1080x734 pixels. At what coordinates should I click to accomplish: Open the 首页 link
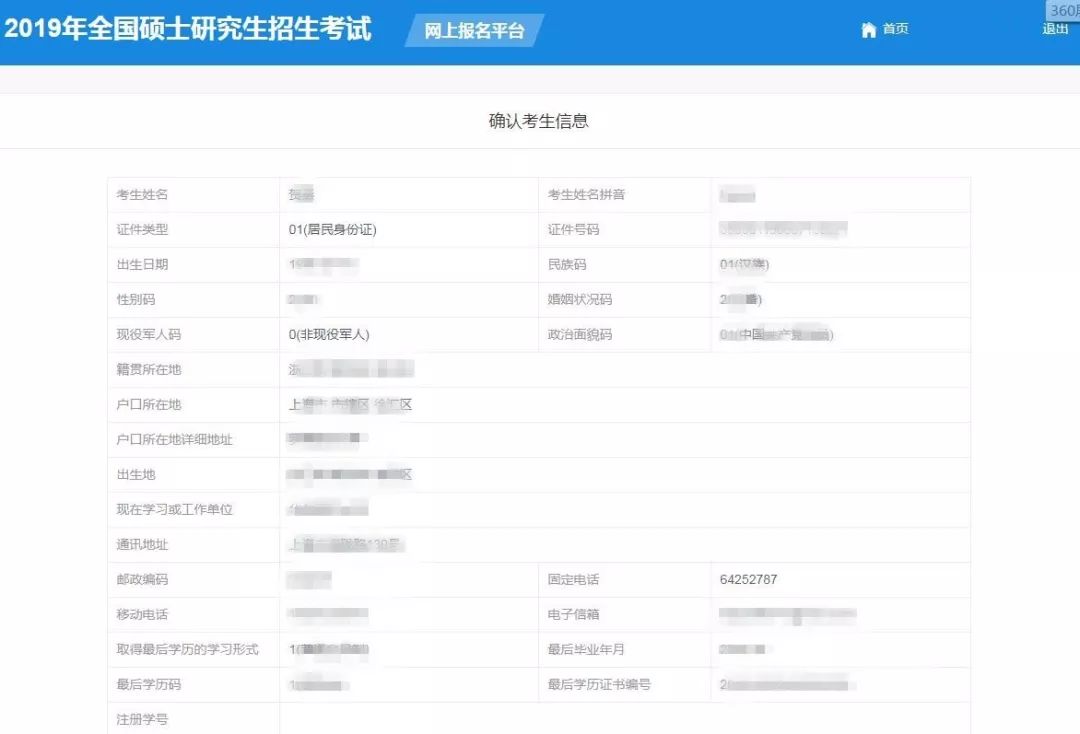click(x=895, y=29)
